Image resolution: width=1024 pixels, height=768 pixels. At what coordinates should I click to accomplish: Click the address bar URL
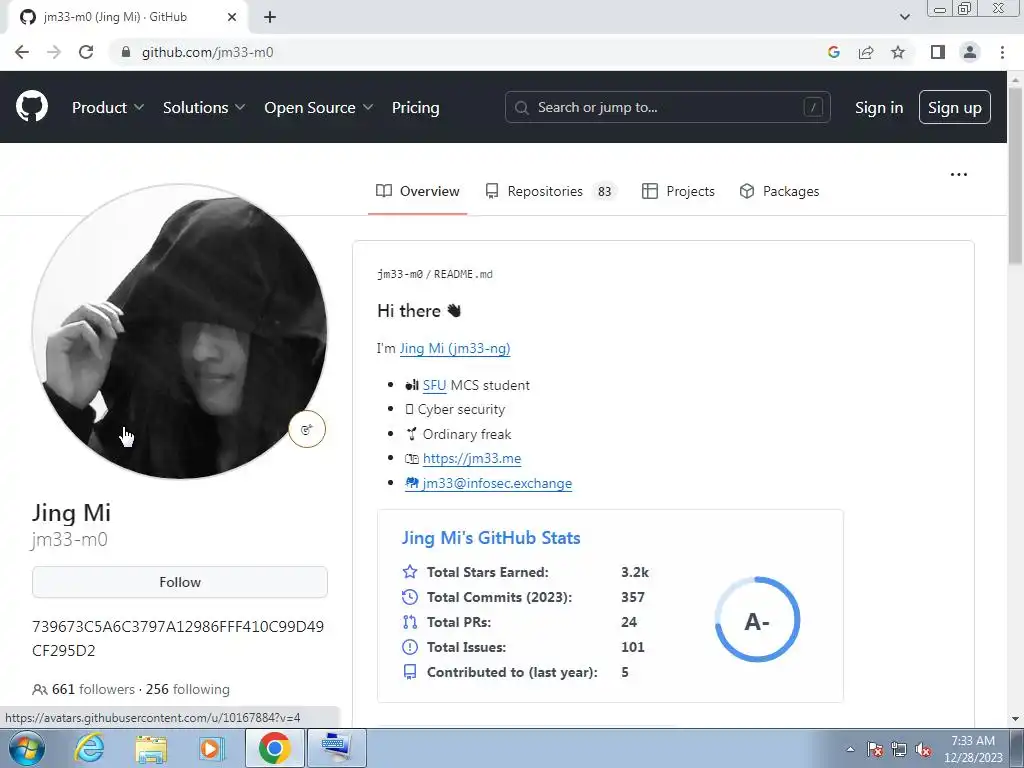point(208,52)
